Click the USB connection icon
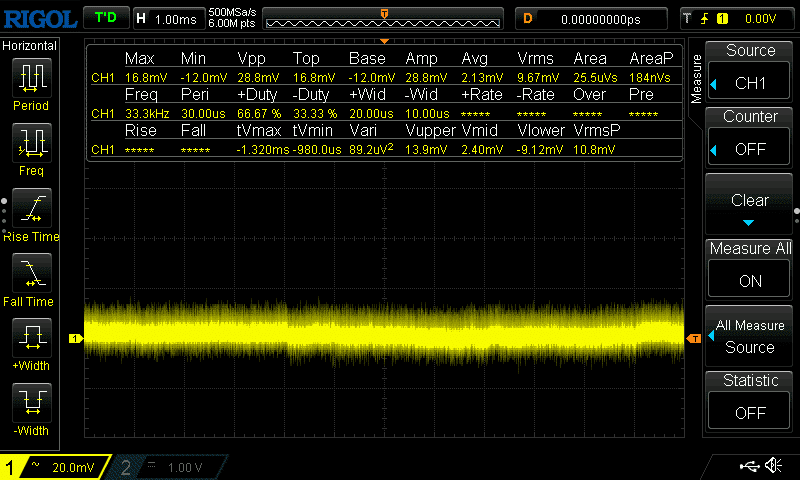This screenshot has height=480, width=800. click(749, 466)
